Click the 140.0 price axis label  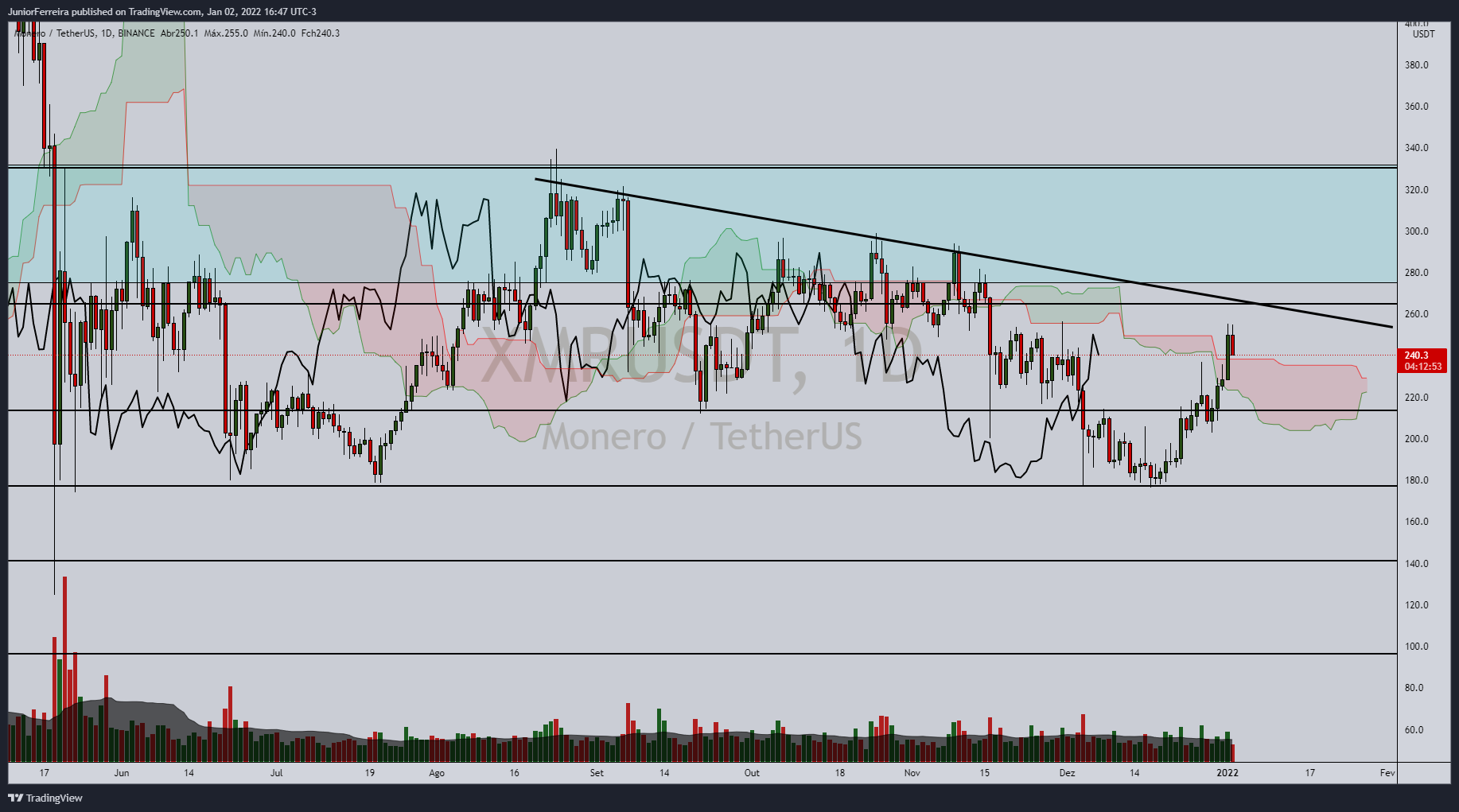click(x=1417, y=564)
